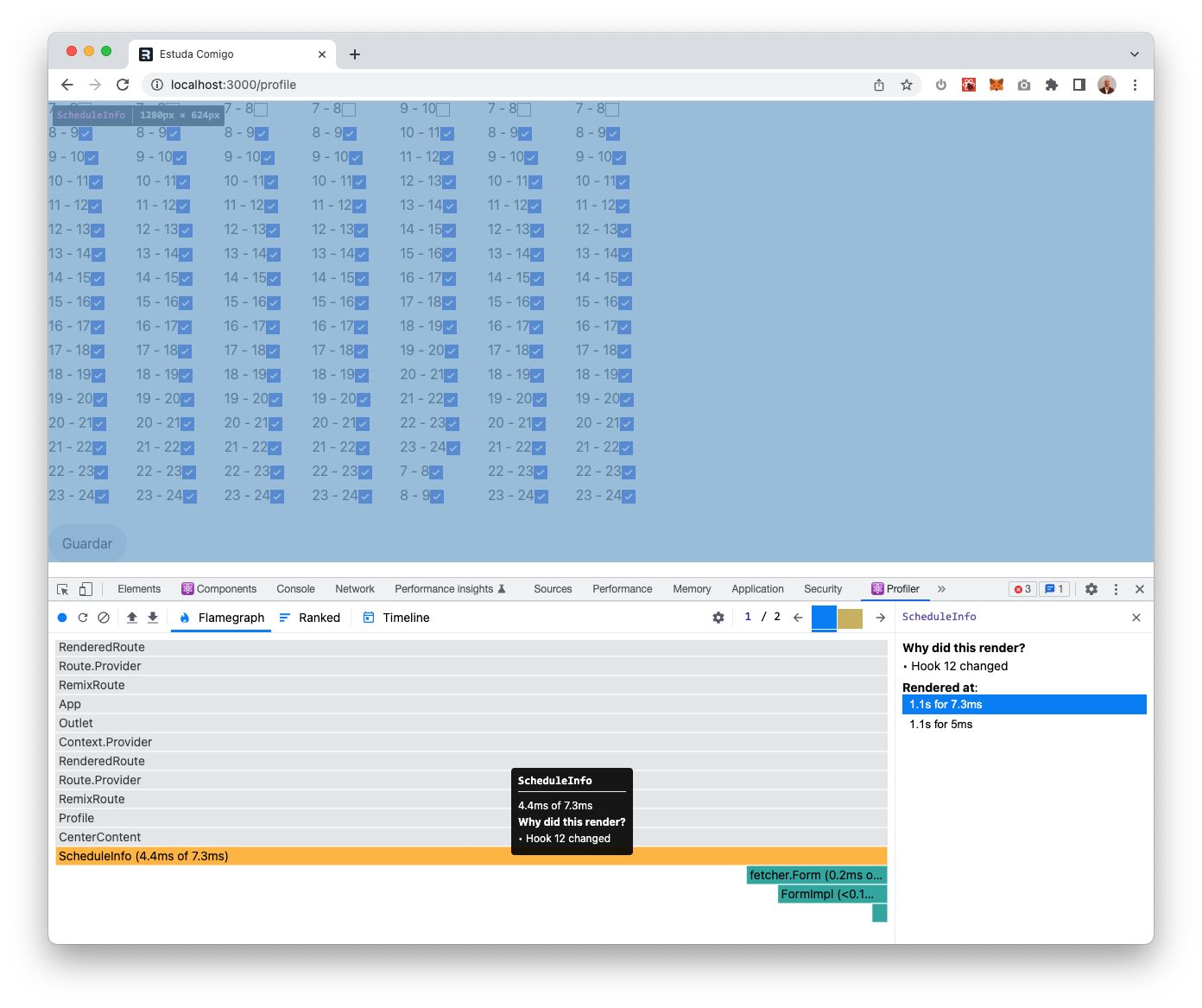1202x1008 pixels.
Task: Open the errors badge showing 3 errors
Action: 1022,588
